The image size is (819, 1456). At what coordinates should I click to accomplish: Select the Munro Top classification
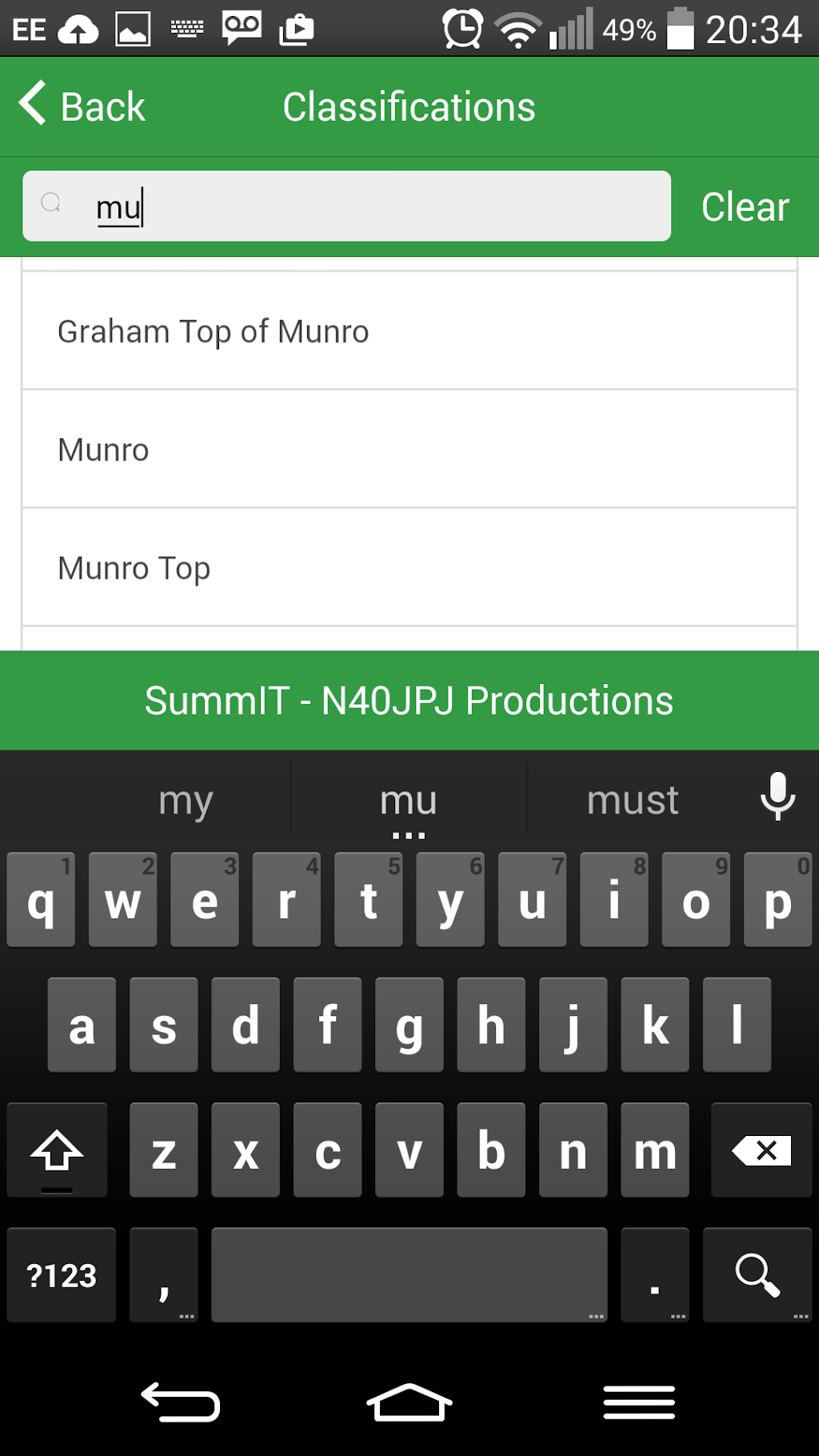(x=409, y=568)
